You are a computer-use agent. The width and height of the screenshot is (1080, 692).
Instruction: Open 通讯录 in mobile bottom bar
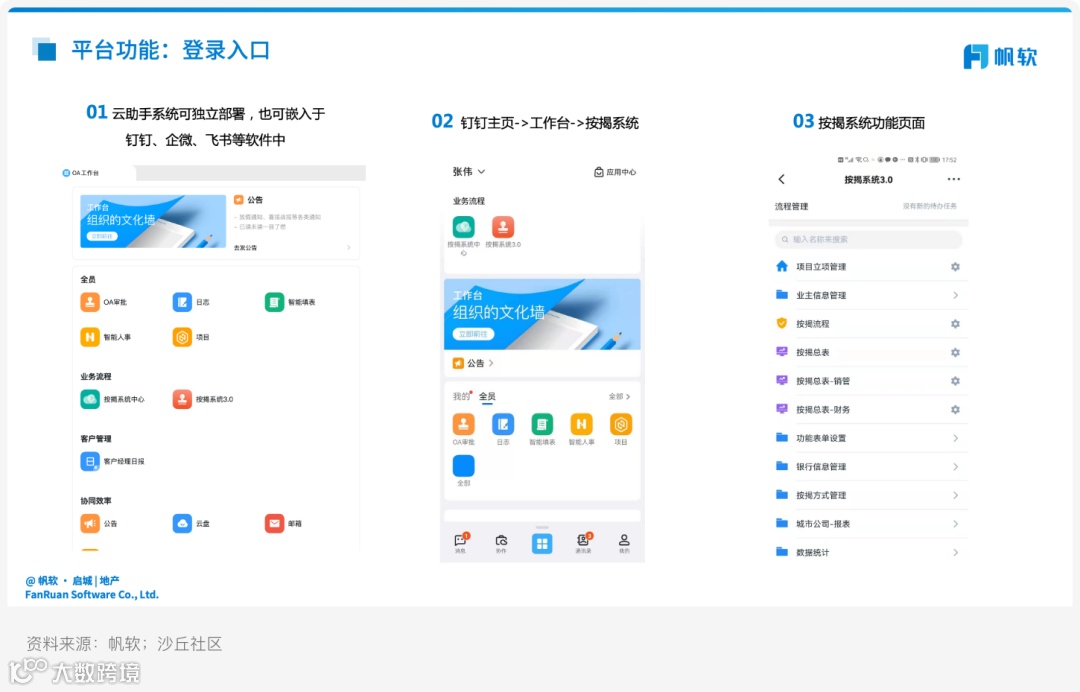coord(583,543)
